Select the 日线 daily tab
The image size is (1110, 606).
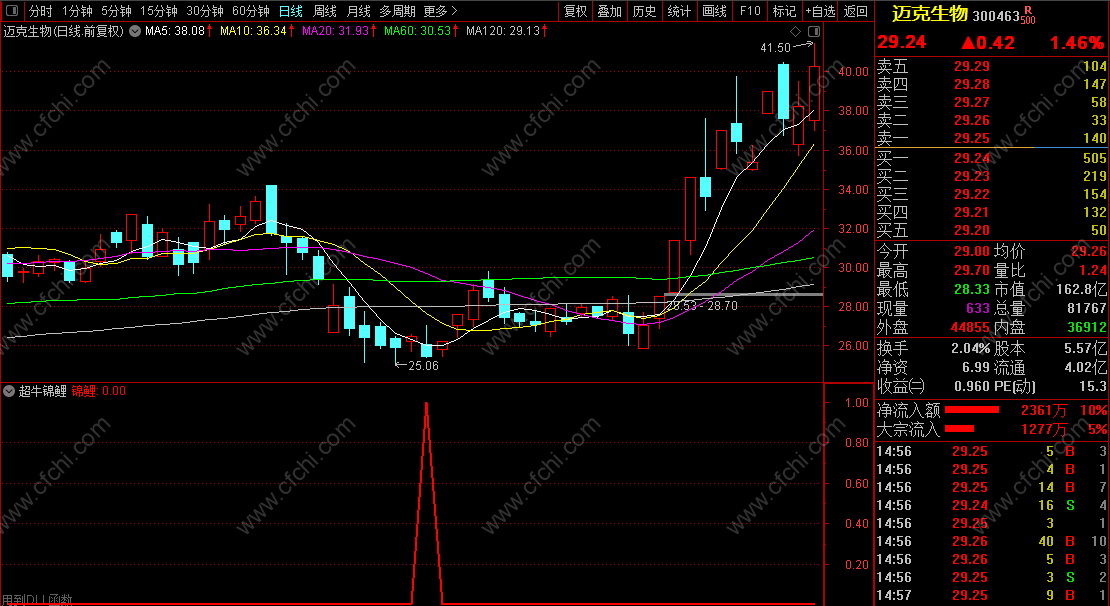point(290,11)
